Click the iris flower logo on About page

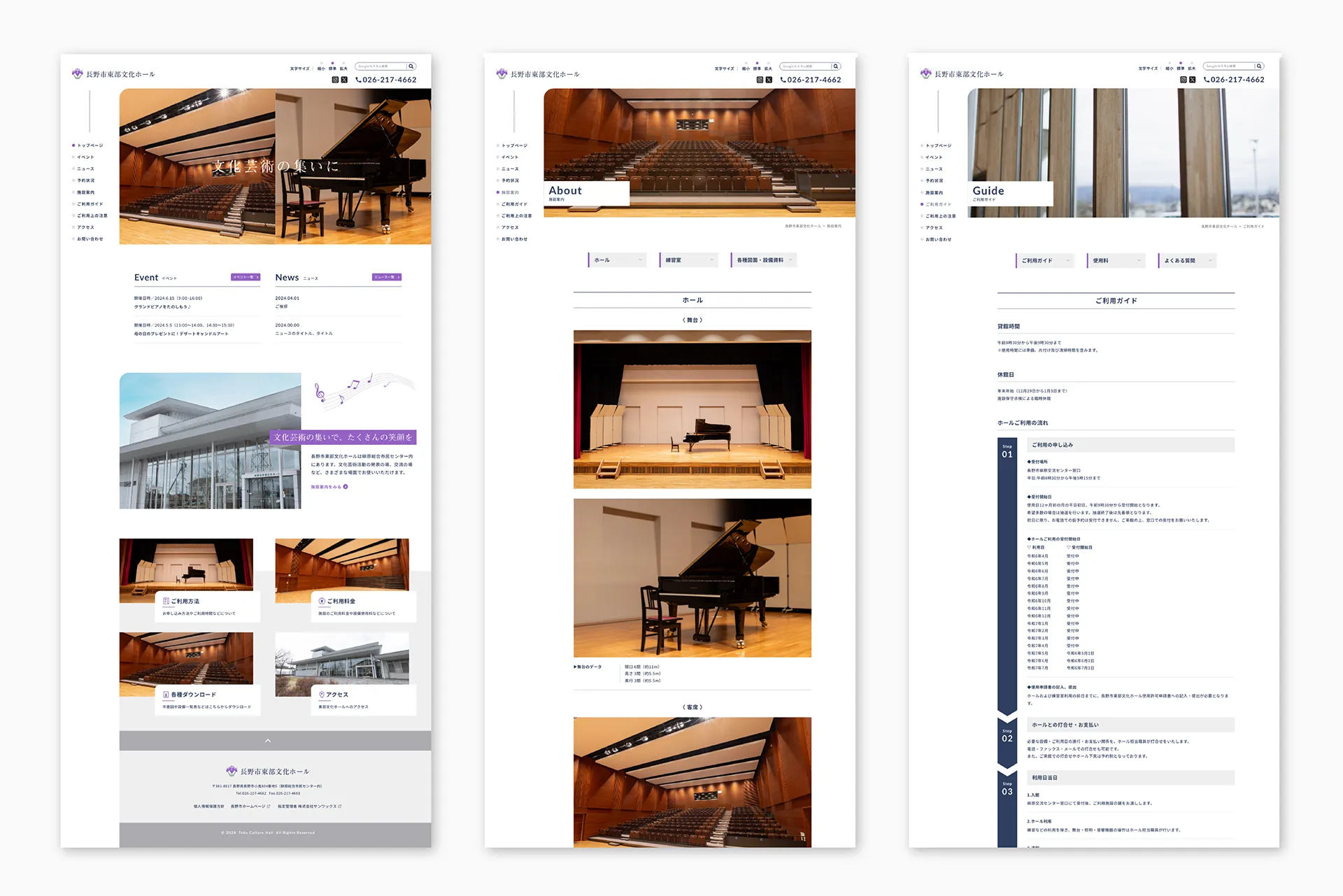(502, 73)
